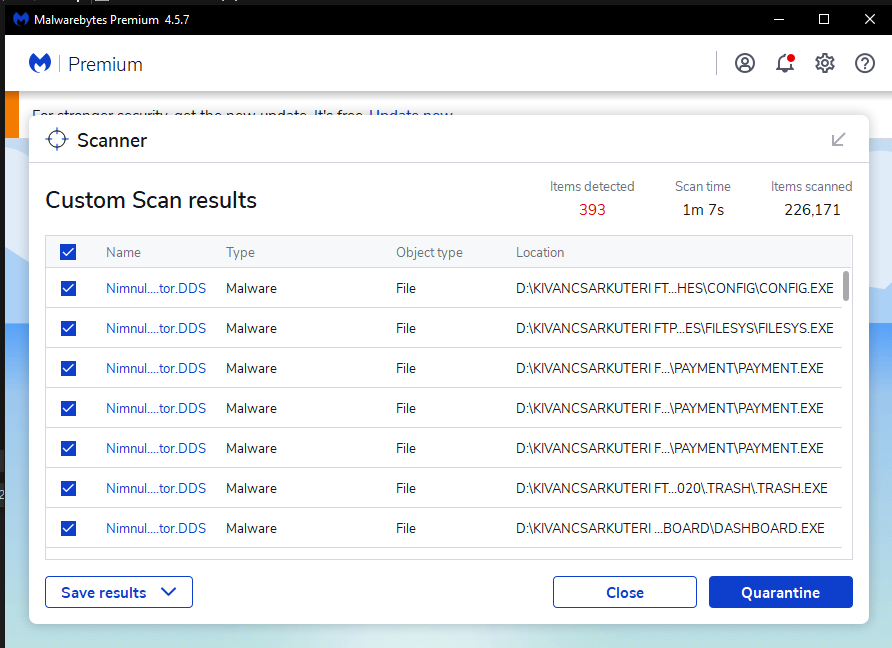Click the results list scrollbar thumb
This screenshot has width=892, height=648.
pyautogui.click(x=846, y=286)
